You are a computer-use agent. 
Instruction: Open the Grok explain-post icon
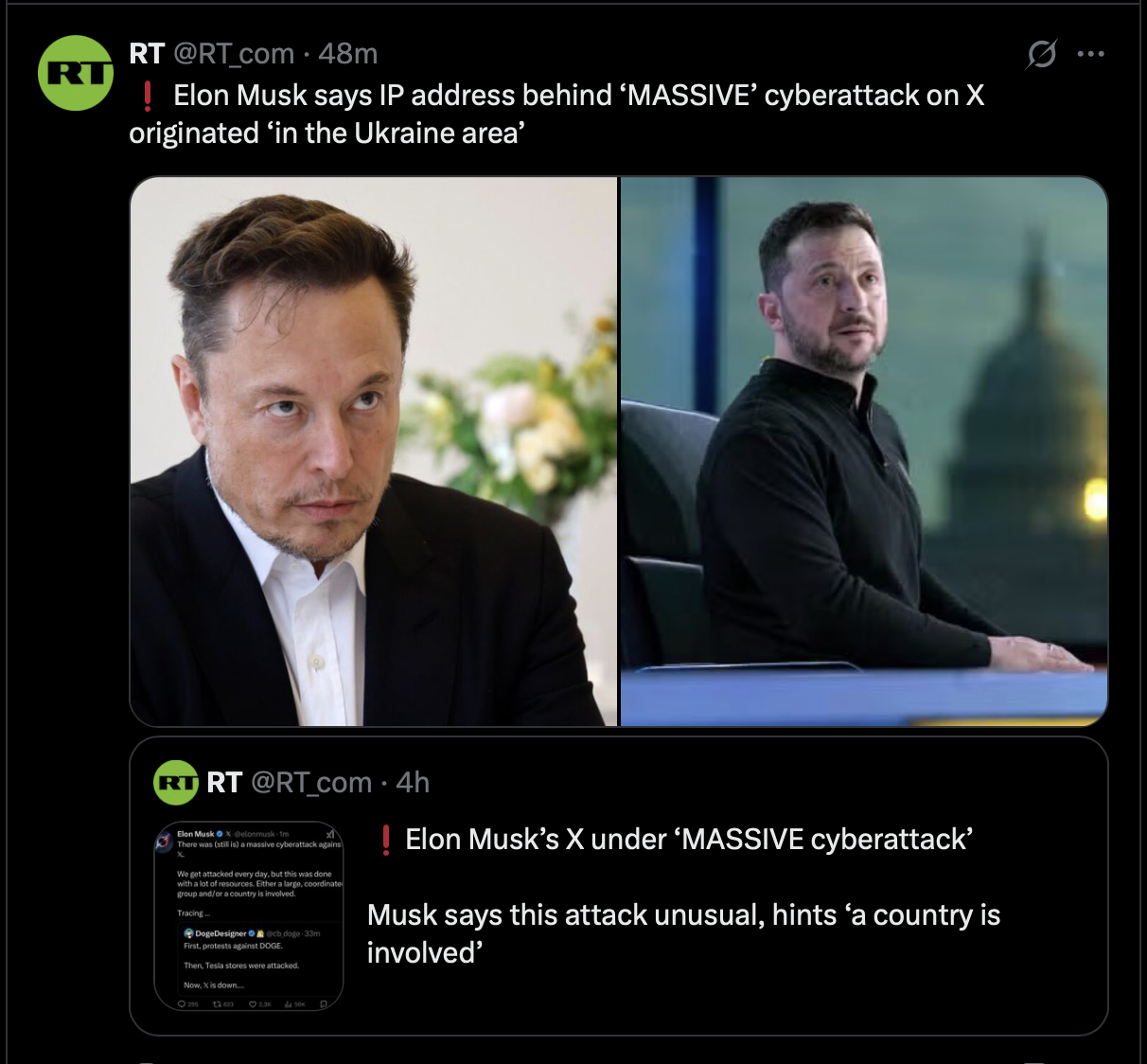pos(1041,54)
